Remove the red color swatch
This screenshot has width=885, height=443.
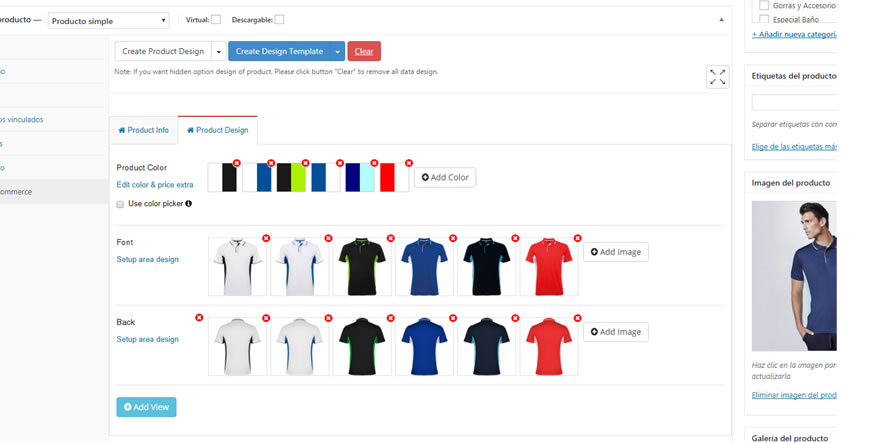click(409, 163)
